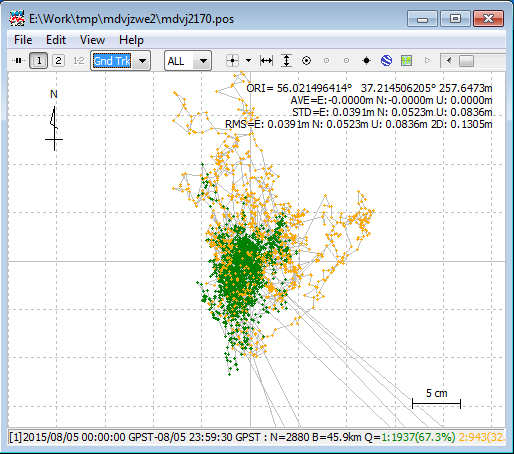Toggle solution 1 display button
Image resolution: width=514 pixels, height=454 pixels.
(x=39, y=61)
